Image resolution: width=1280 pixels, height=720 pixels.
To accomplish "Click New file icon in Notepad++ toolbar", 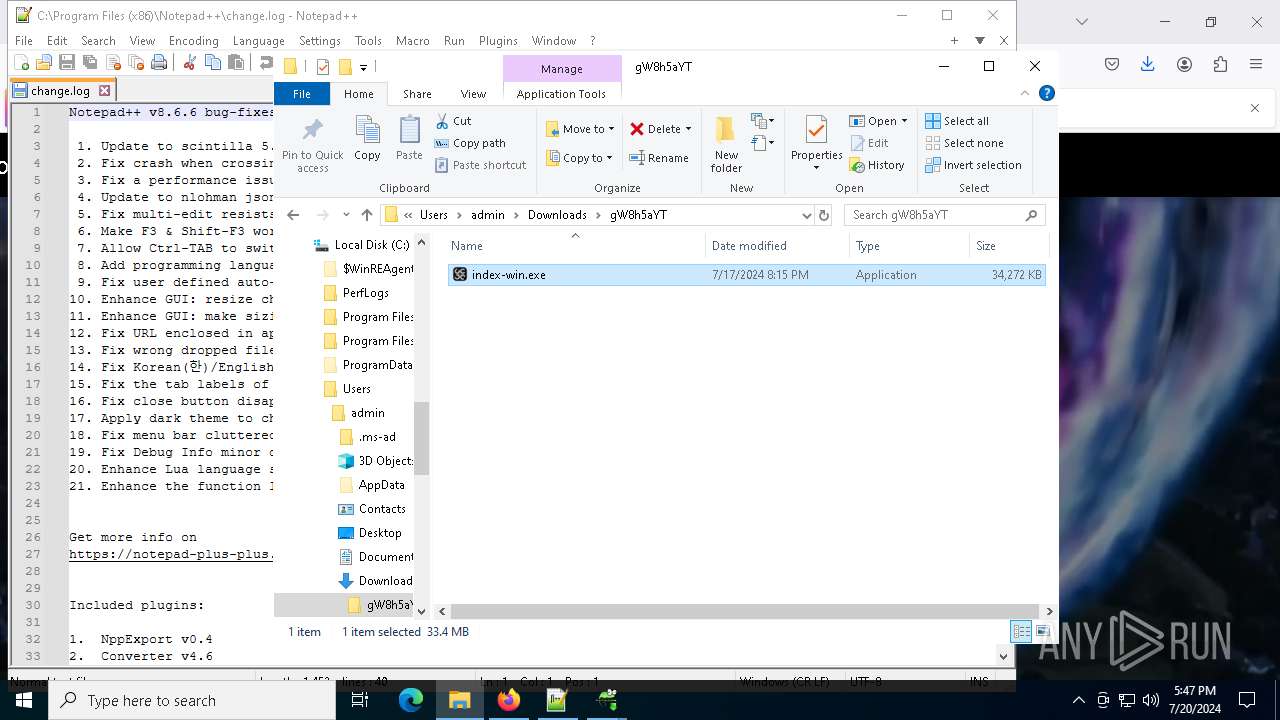I will click(x=21, y=63).
